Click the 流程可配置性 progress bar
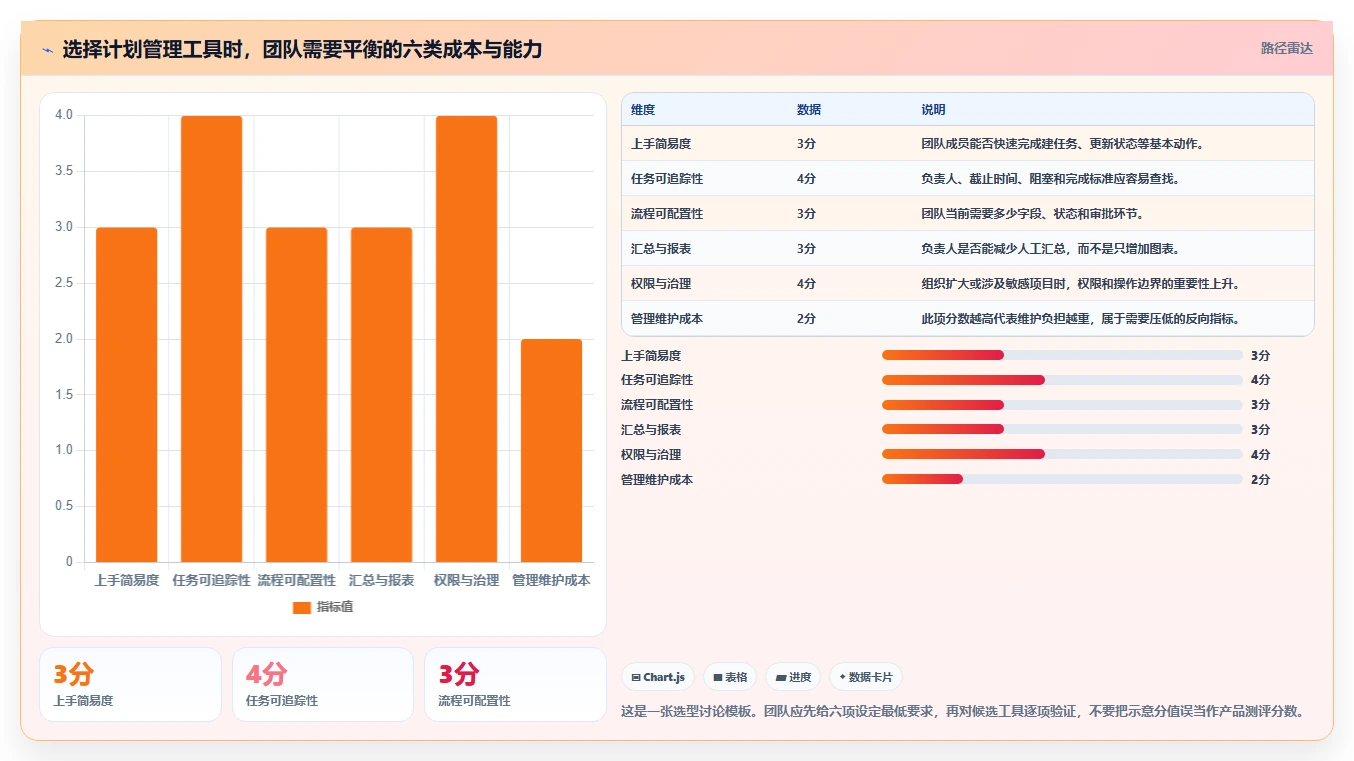The image size is (1354, 761). pyautogui.click(x=1062, y=405)
